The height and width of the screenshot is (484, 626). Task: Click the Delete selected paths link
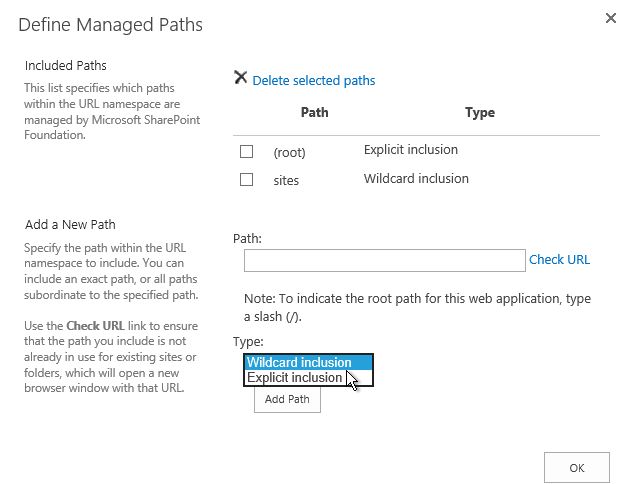(x=313, y=80)
